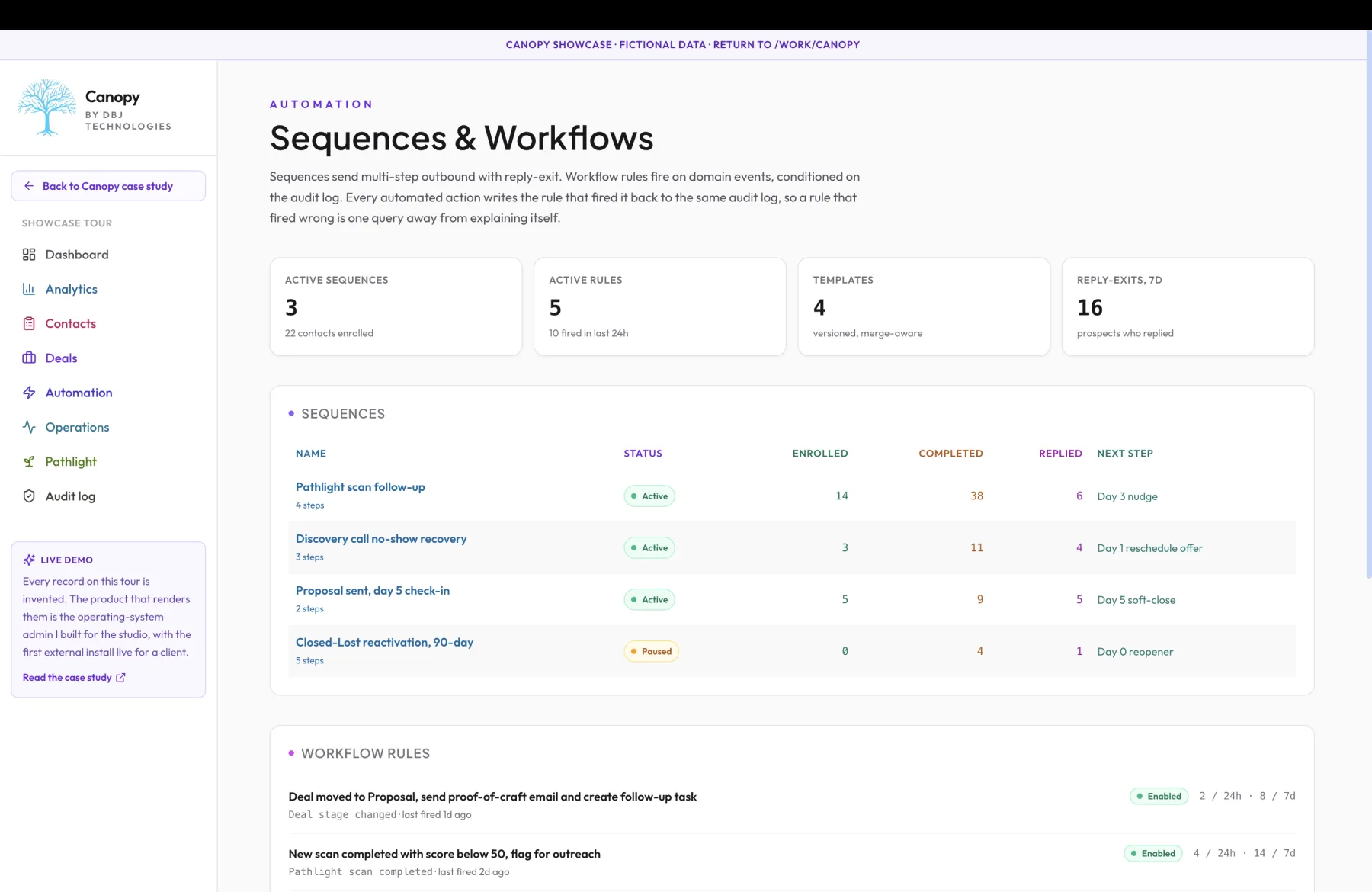Click the 'Day 5 soft-close' next step

coord(1136,600)
